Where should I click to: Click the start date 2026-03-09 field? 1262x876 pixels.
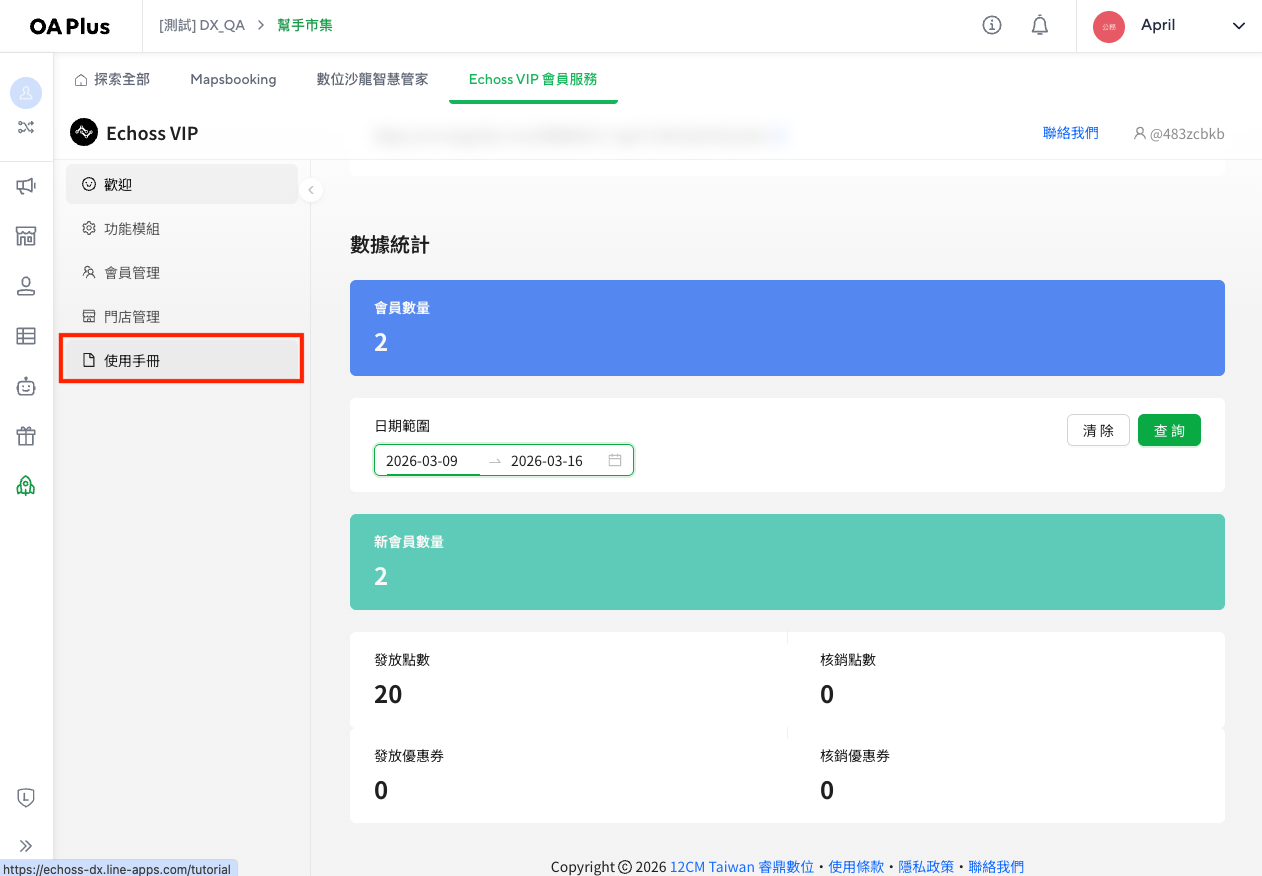pos(422,461)
